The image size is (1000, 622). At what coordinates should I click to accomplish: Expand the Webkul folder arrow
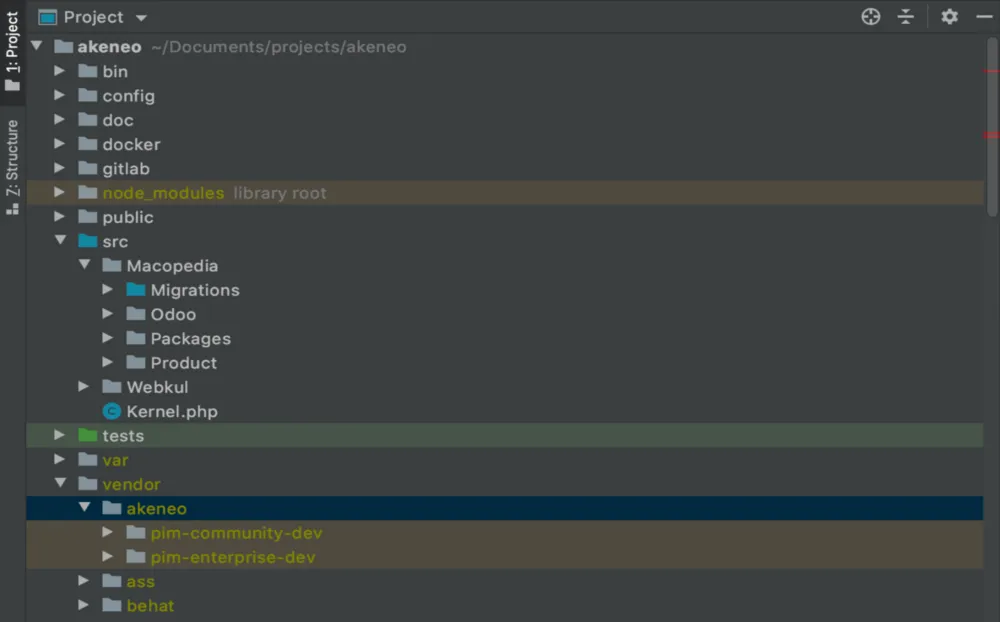(x=84, y=387)
